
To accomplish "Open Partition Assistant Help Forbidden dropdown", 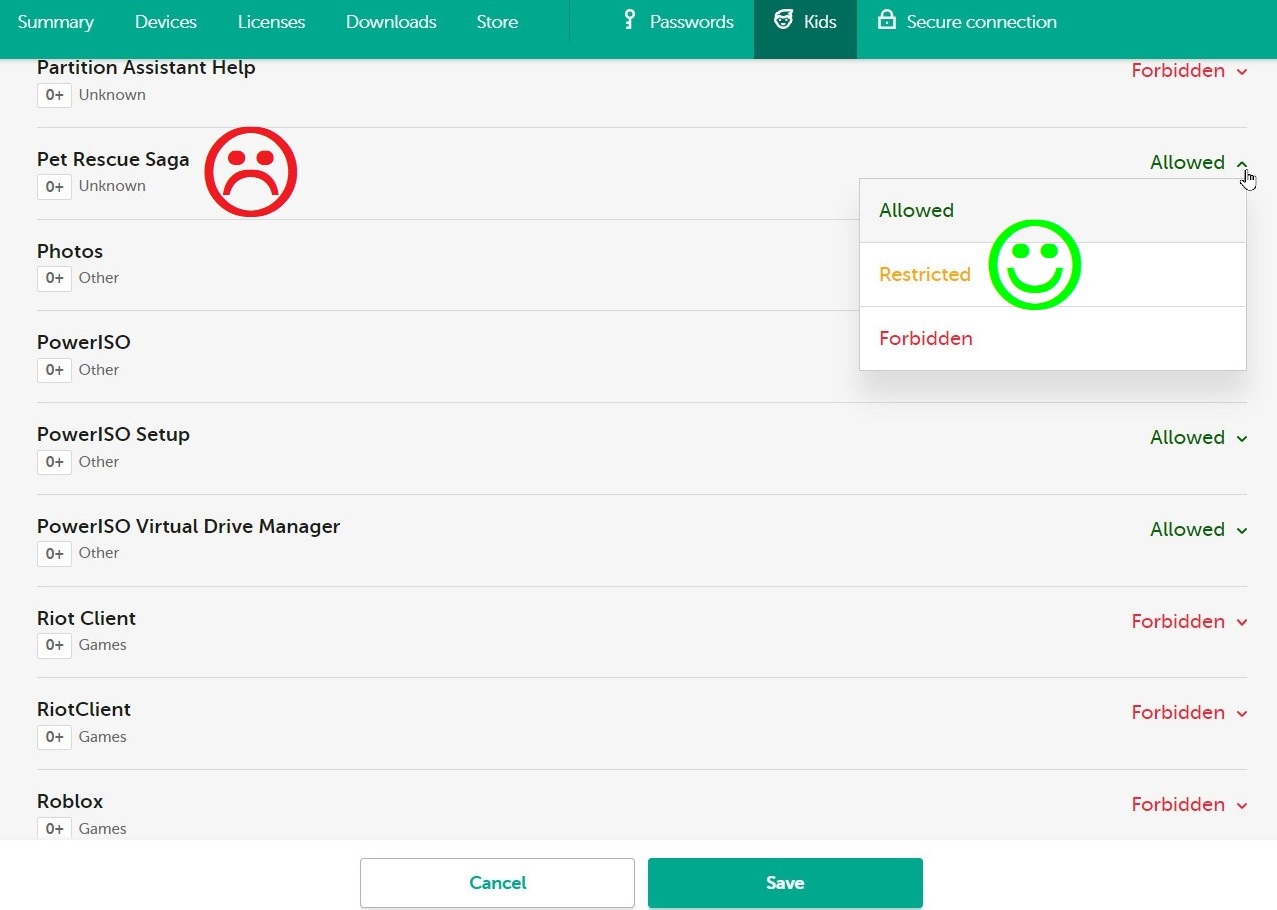I will pyautogui.click(x=1189, y=71).
